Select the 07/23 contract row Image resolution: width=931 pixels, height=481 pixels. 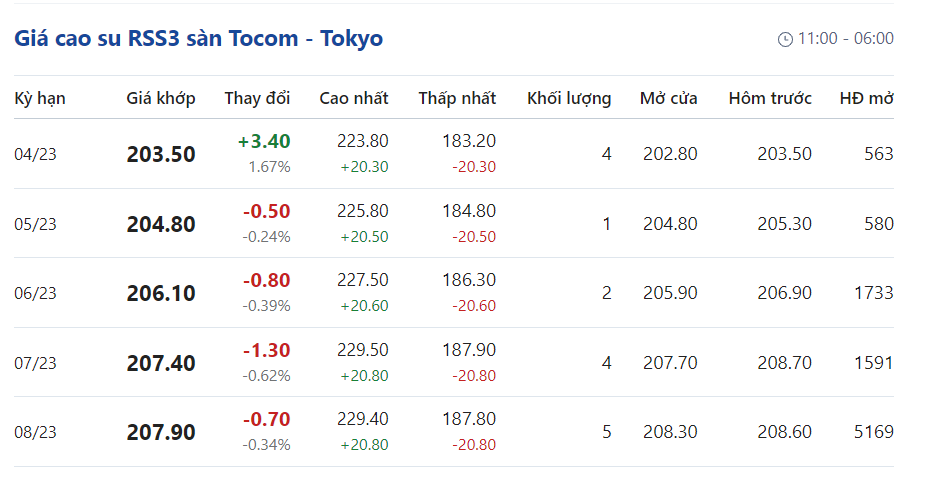35,363
